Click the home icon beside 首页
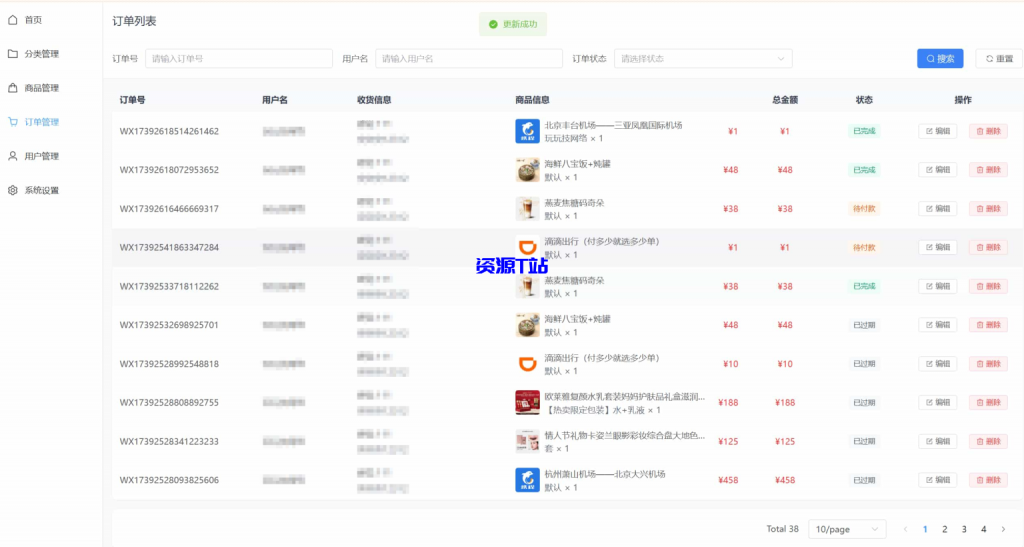The width and height of the screenshot is (1024, 547). point(12,20)
